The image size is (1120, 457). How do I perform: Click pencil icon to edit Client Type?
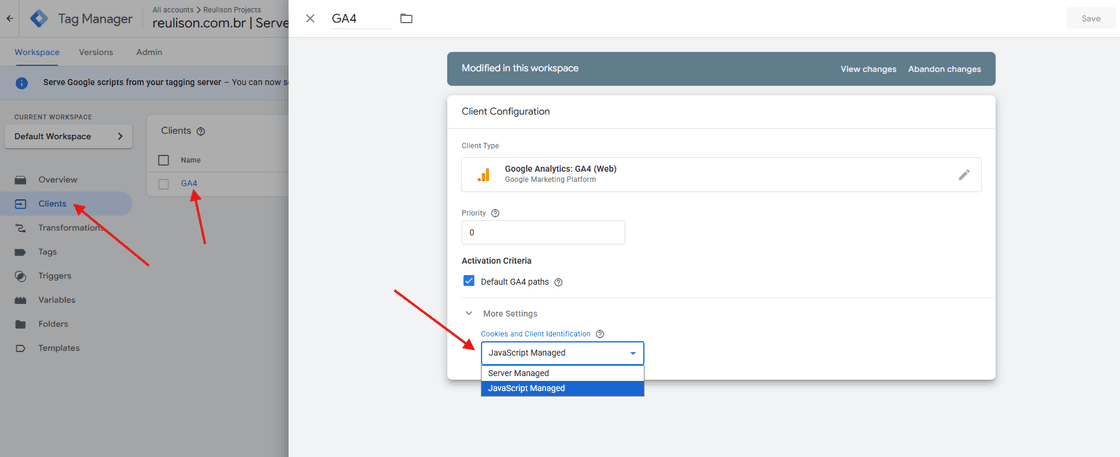[964, 175]
